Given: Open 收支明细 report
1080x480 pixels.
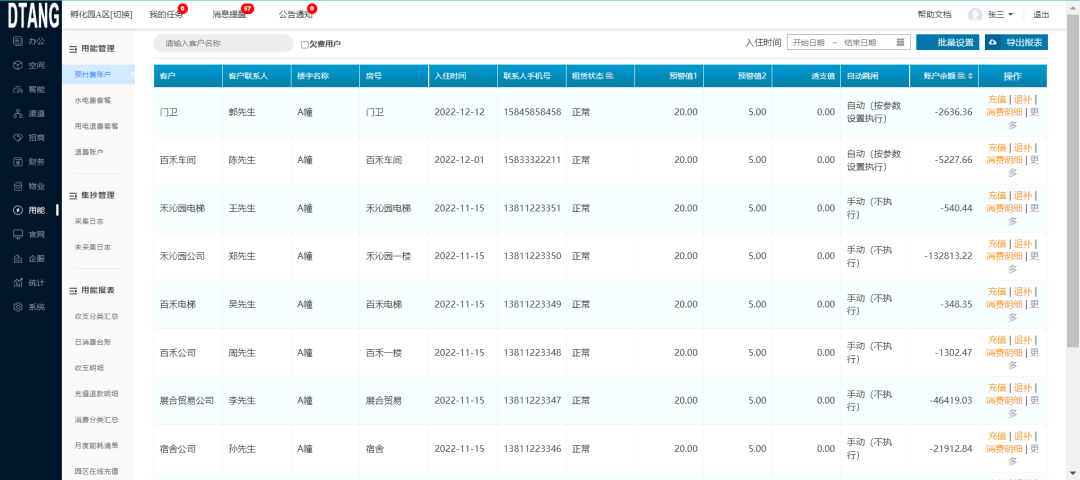Looking at the screenshot, I should click(x=89, y=368).
